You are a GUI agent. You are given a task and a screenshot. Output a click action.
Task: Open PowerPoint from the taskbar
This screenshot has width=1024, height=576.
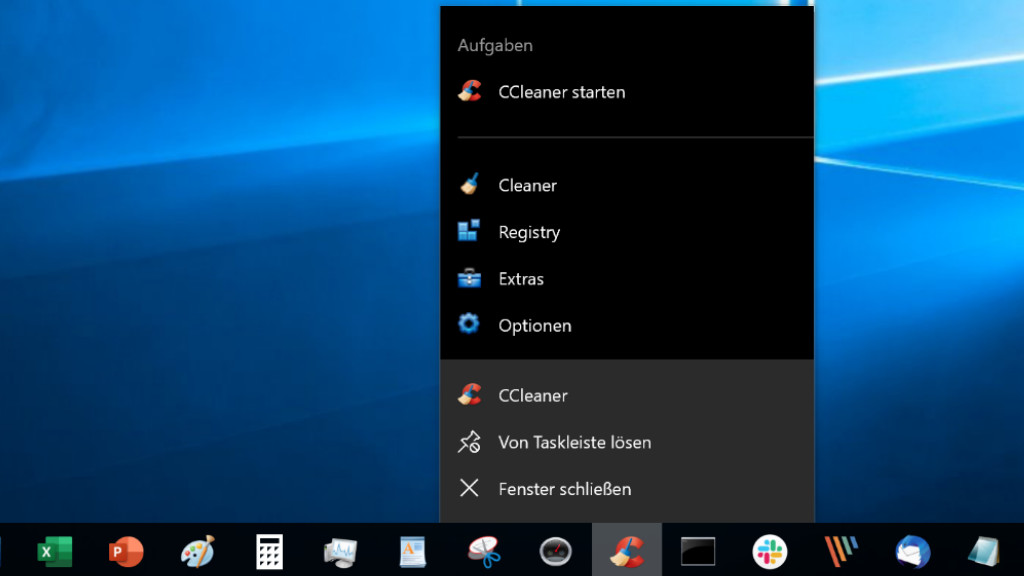[126, 551]
